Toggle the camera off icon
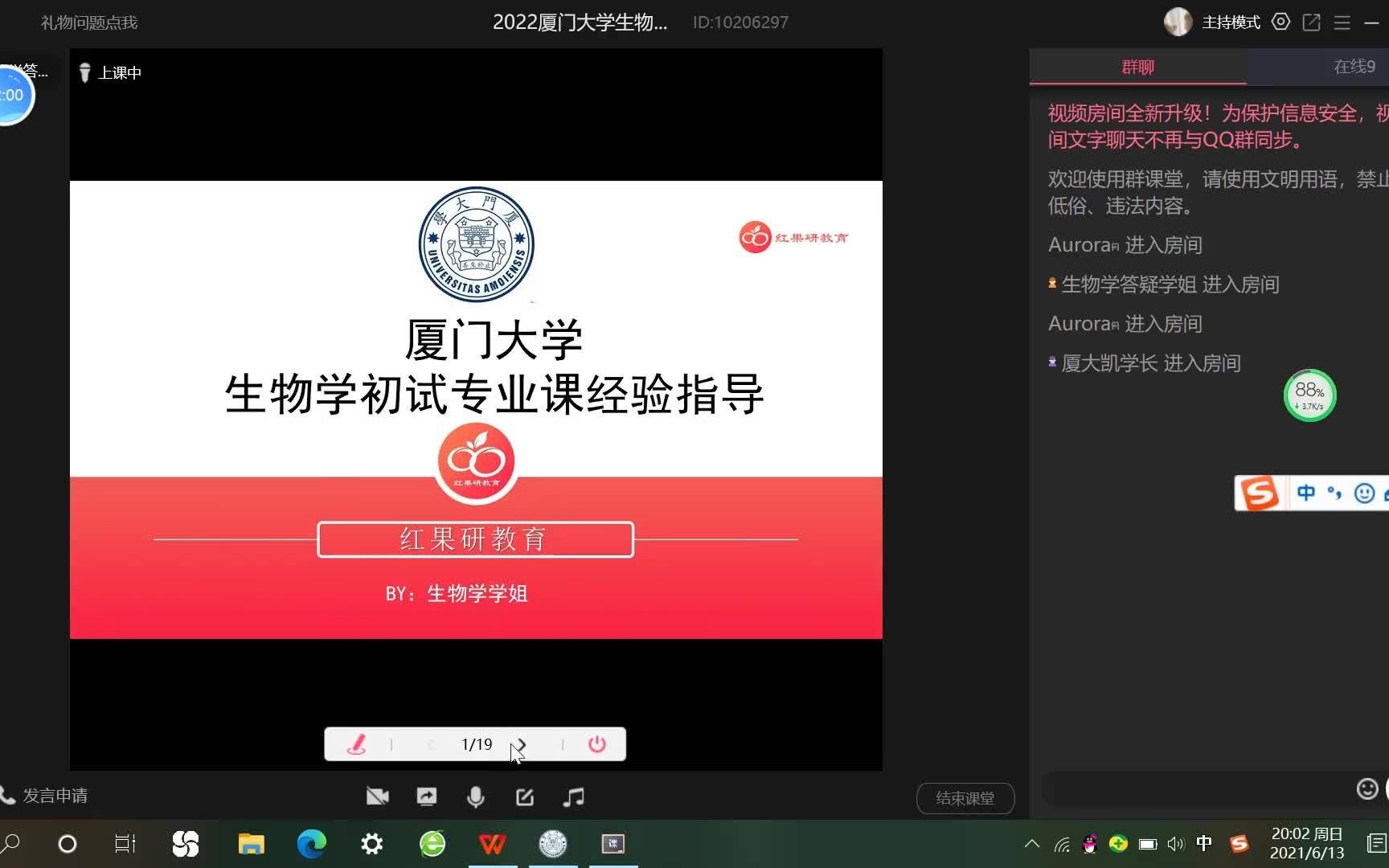The width and height of the screenshot is (1389, 868). pyautogui.click(x=377, y=796)
